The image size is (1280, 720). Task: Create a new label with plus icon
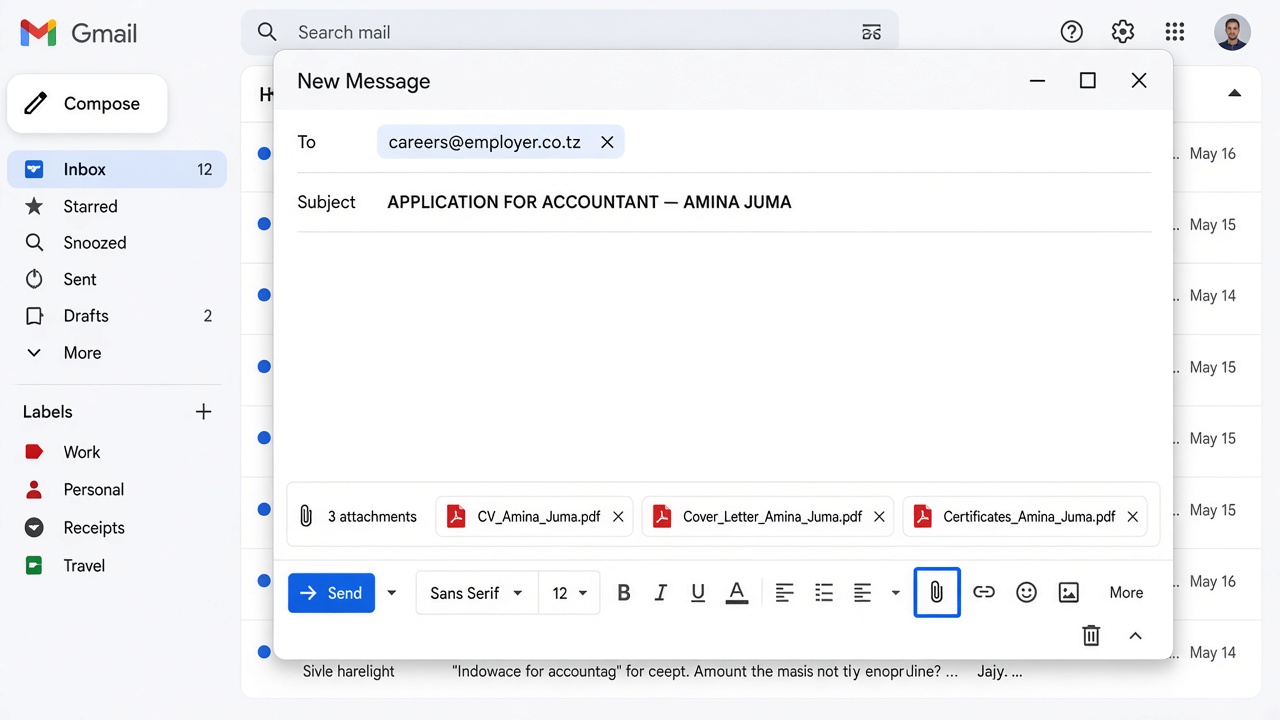point(204,412)
